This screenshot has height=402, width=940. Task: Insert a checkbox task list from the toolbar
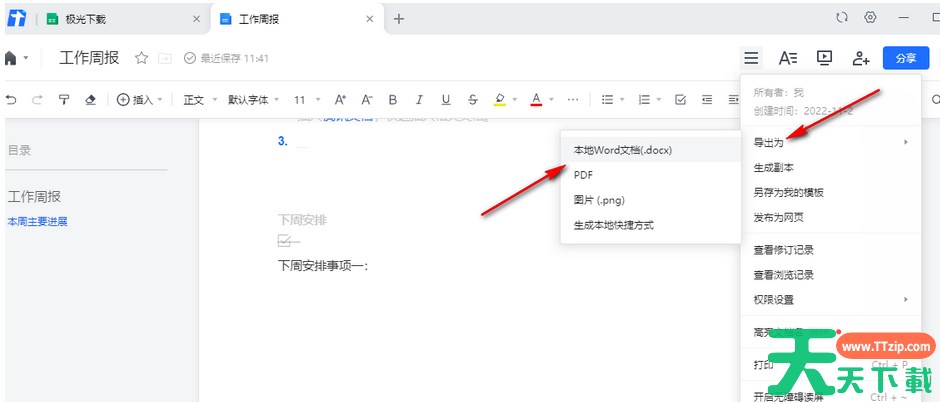tap(680, 100)
